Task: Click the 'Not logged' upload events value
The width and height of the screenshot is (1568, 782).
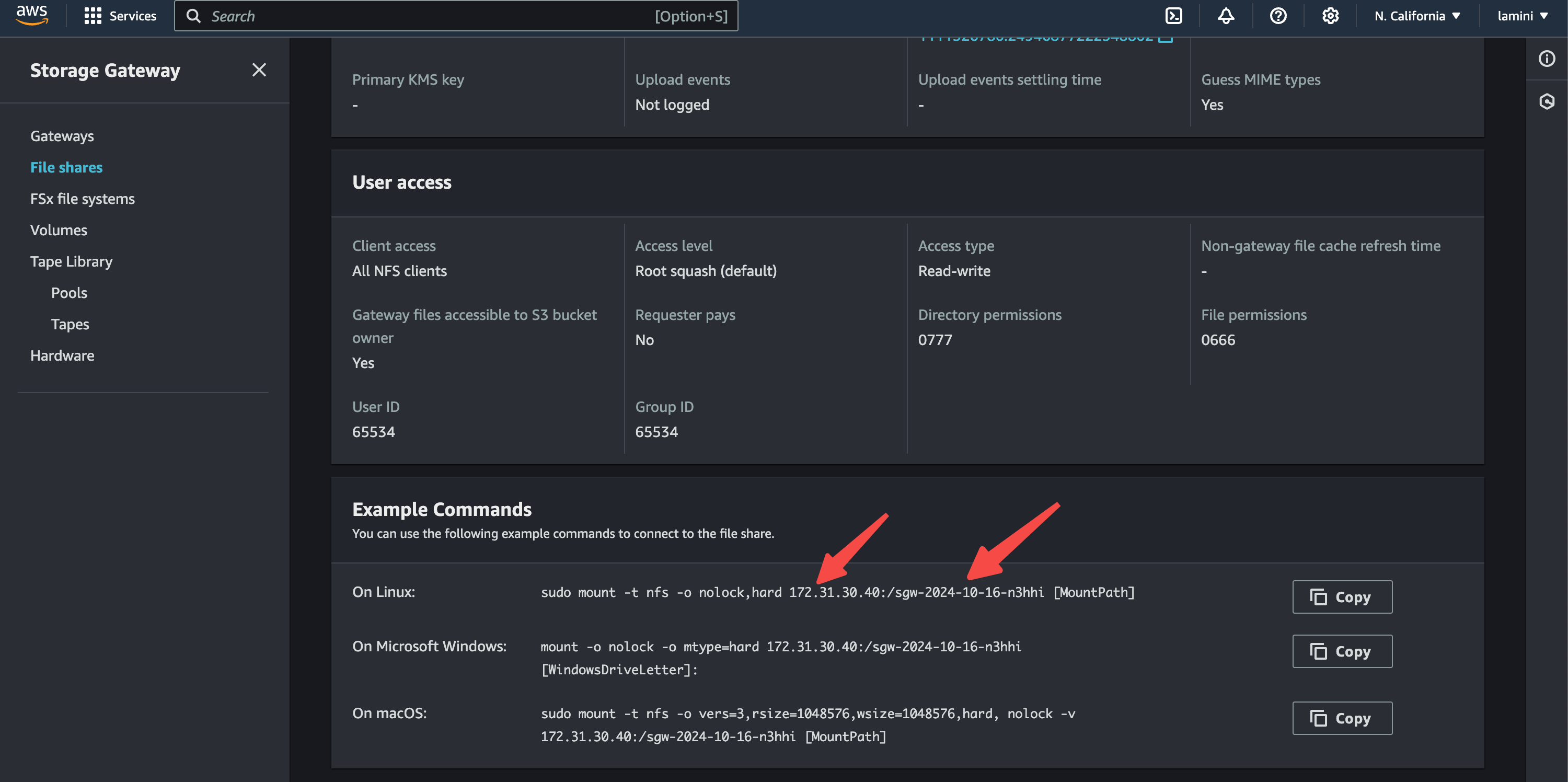Action: tap(672, 105)
